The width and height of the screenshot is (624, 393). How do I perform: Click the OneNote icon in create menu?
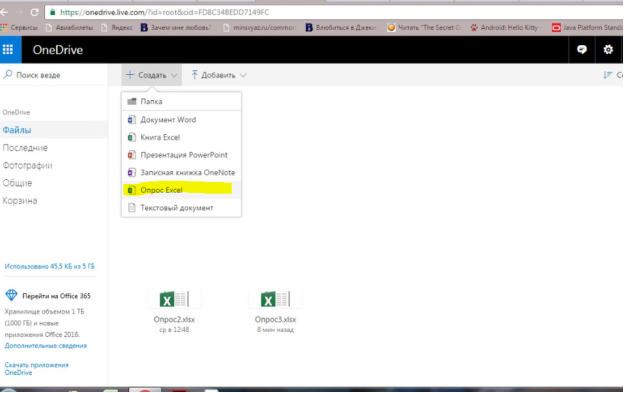click(x=131, y=172)
